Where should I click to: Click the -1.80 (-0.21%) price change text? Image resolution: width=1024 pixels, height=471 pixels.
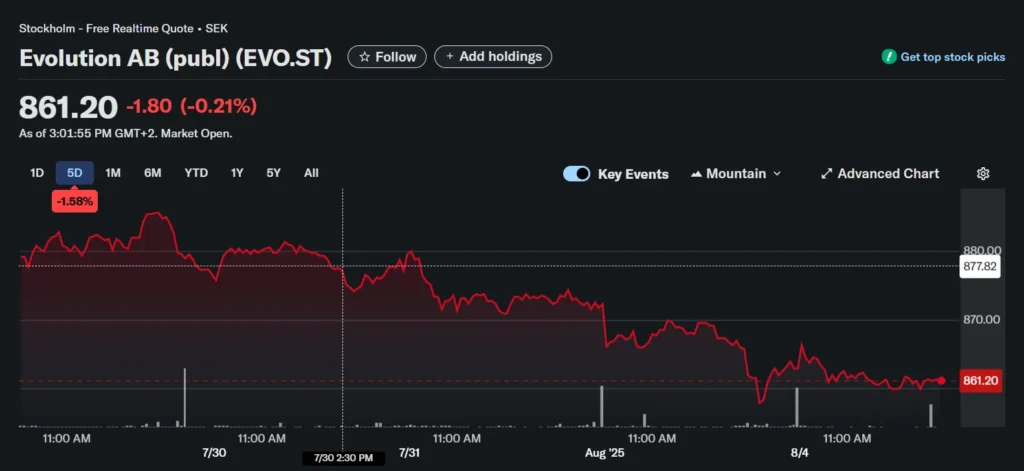[x=191, y=106]
